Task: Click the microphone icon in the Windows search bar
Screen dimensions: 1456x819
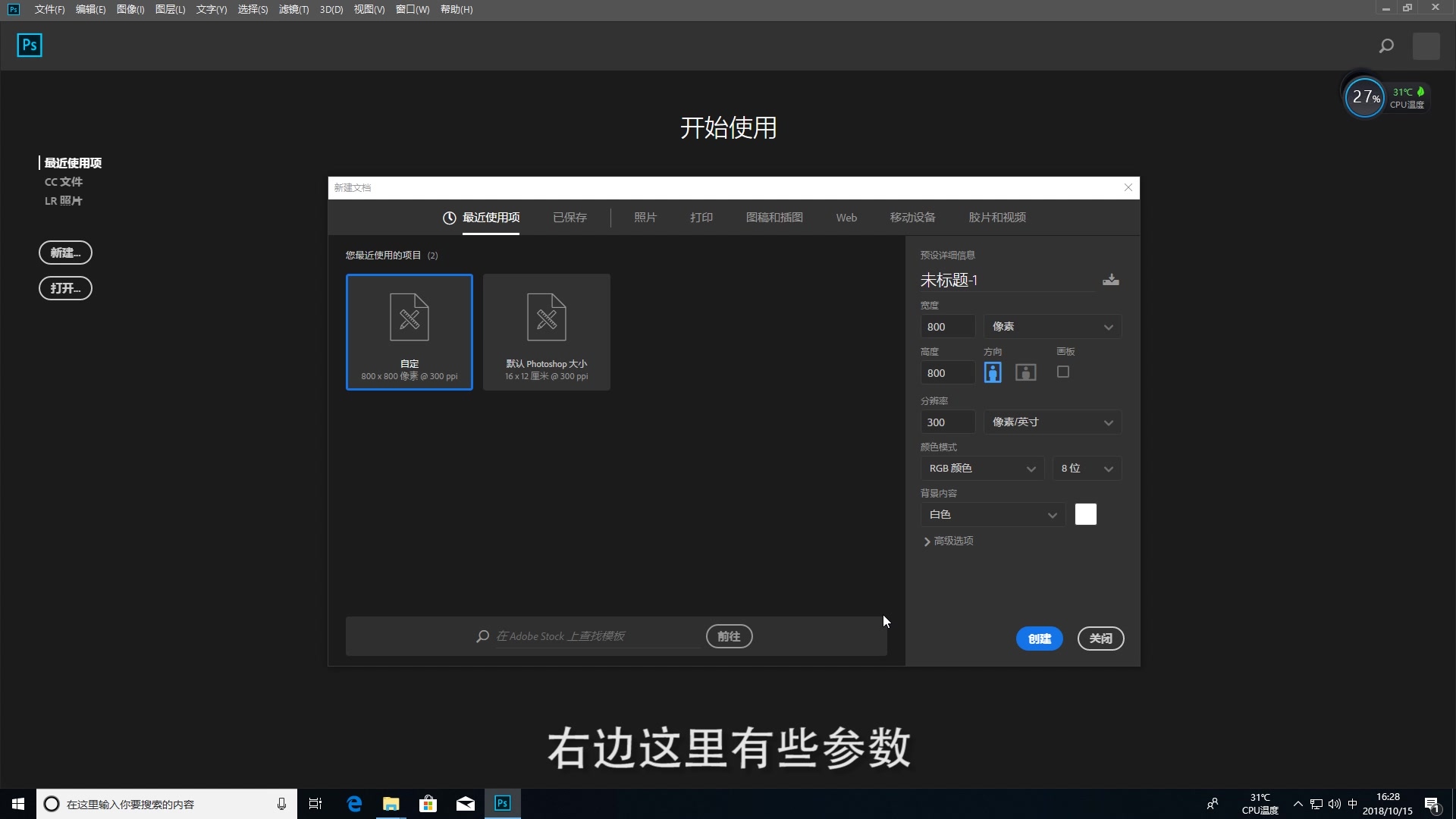Action: 281,803
